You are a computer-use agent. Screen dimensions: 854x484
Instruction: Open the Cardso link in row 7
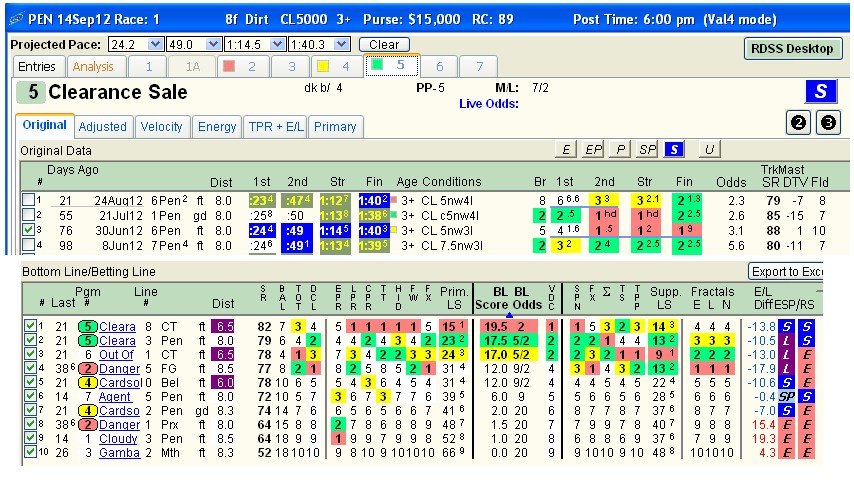[119, 411]
